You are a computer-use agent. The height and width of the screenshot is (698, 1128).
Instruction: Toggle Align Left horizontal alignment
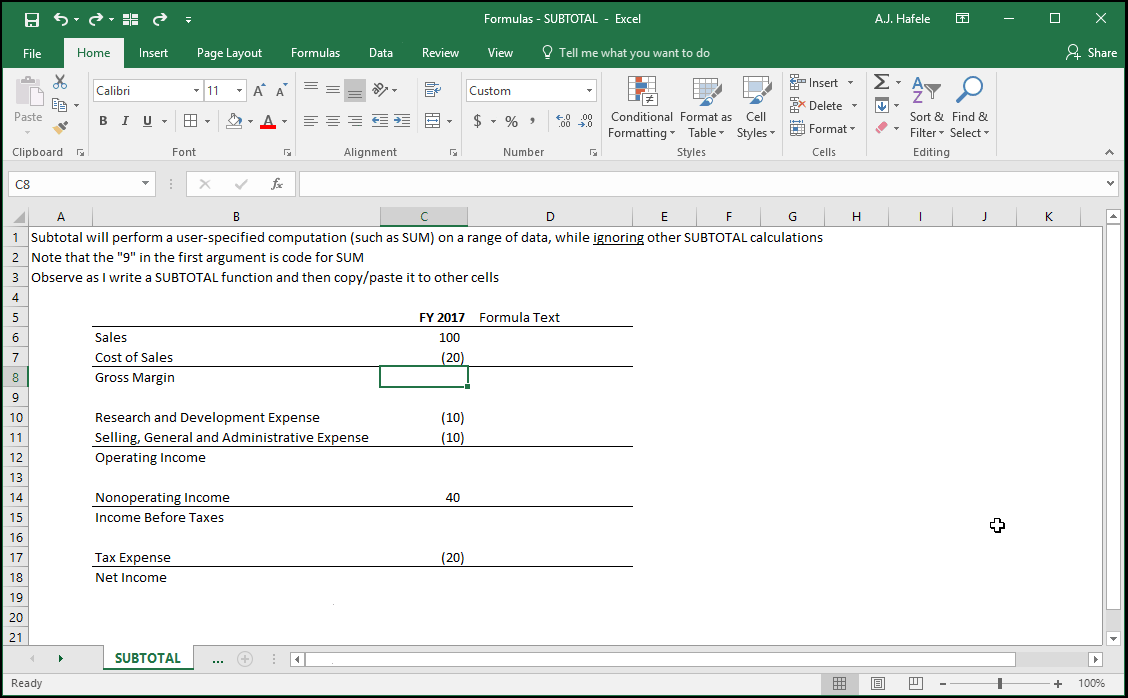[x=311, y=121]
